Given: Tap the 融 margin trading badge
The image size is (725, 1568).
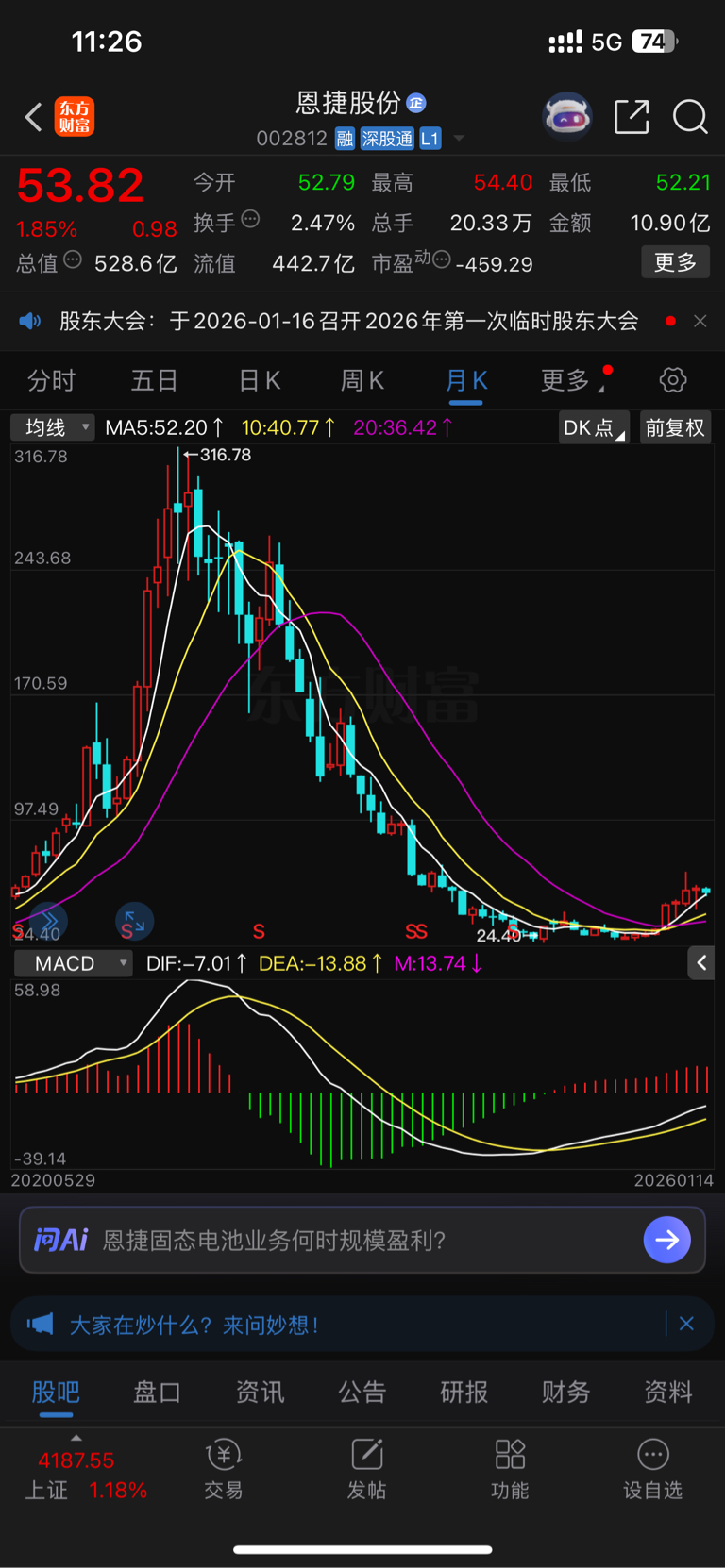Looking at the screenshot, I should pos(345,139).
